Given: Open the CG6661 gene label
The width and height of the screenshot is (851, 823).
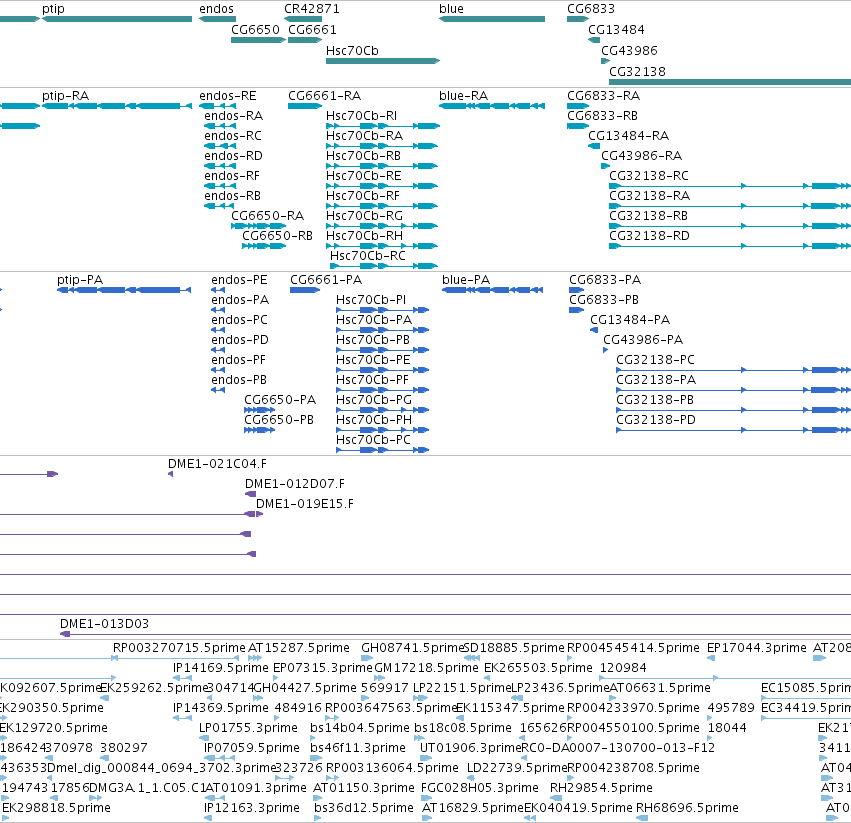Looking at the screenshot, I should click(x=313, y=29).
